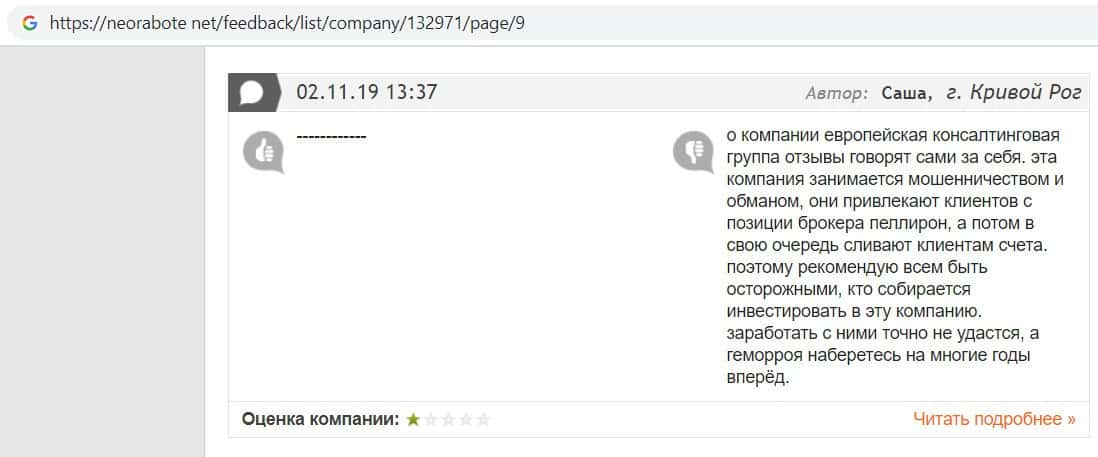Click the dashed line in pros column
1098x457 pixels.
tap(332, 135)
